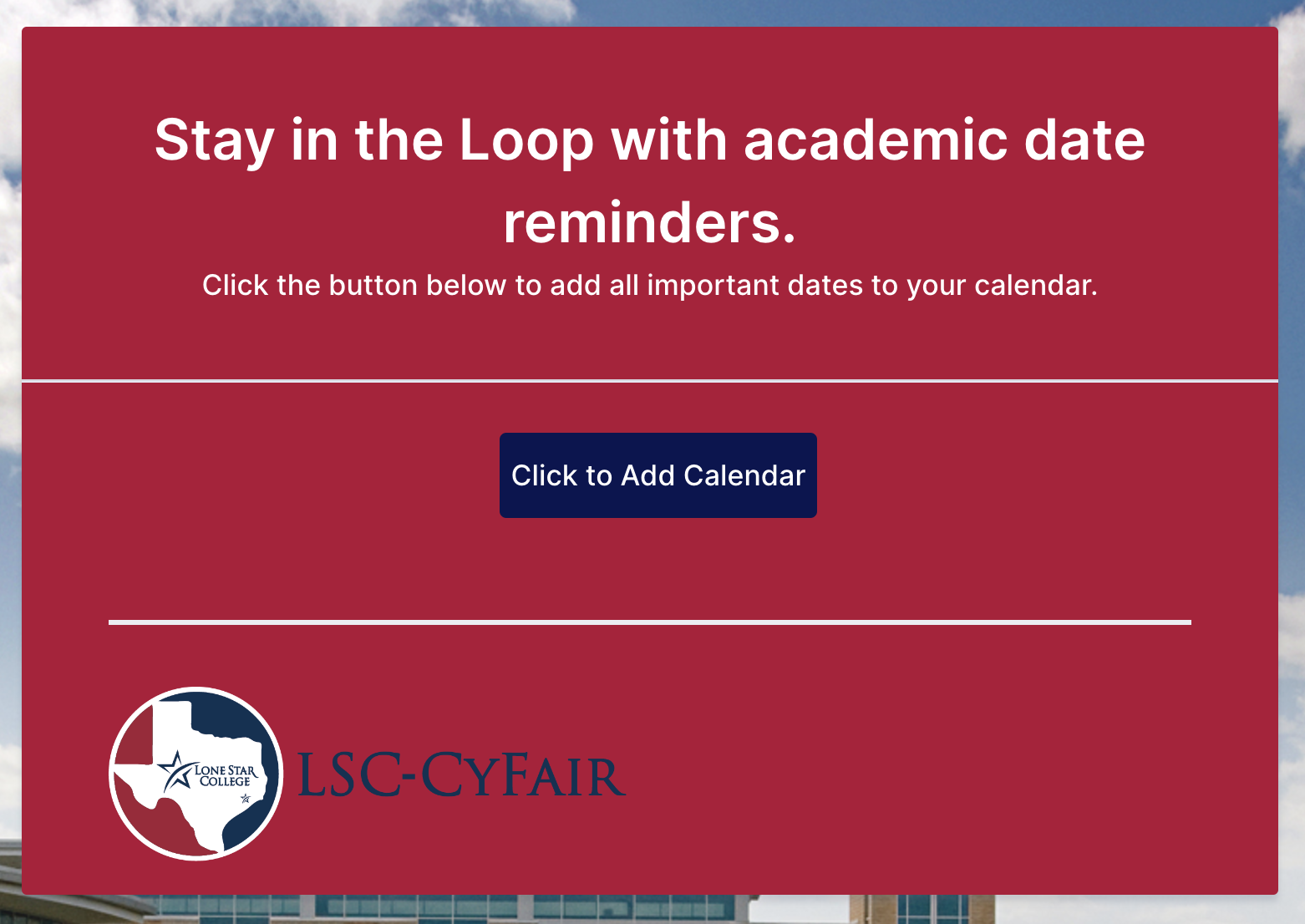Click the red left segment of the logo circle
This screenshot has width=1305, height=924.
coord(132,735)
